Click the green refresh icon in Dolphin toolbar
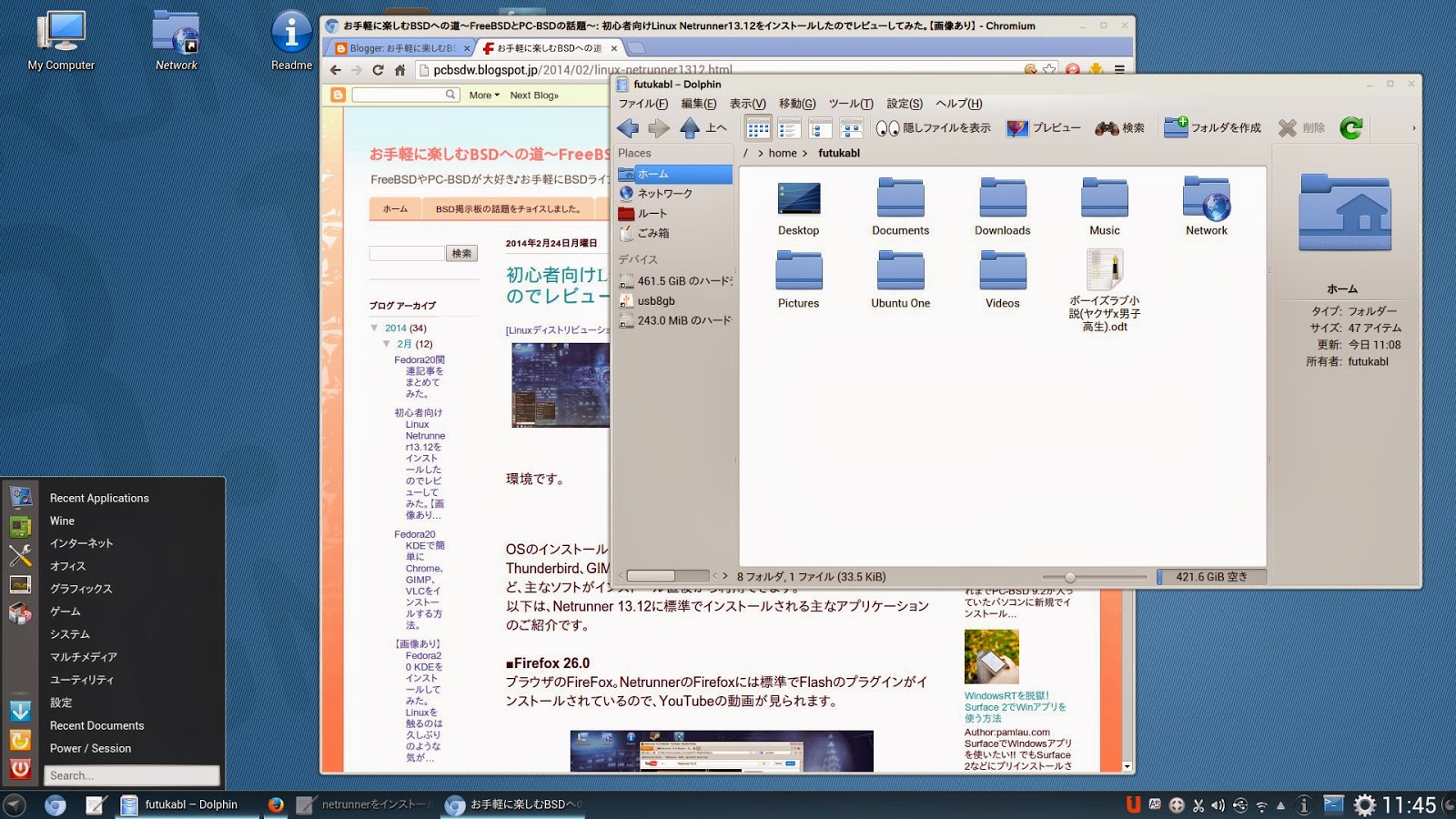Screen dimensions: 1456x819 coord(1352,127)
